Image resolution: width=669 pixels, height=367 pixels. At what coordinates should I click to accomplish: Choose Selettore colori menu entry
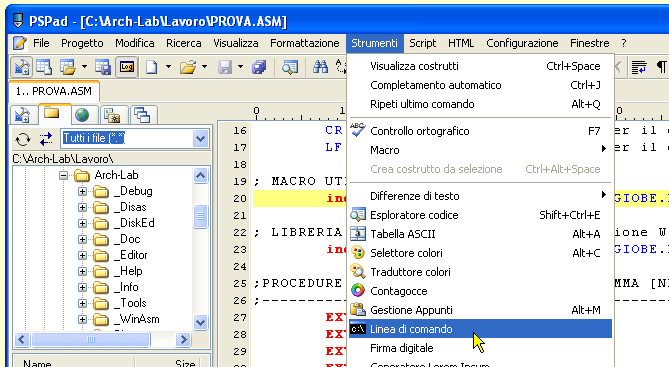[480, 253]
